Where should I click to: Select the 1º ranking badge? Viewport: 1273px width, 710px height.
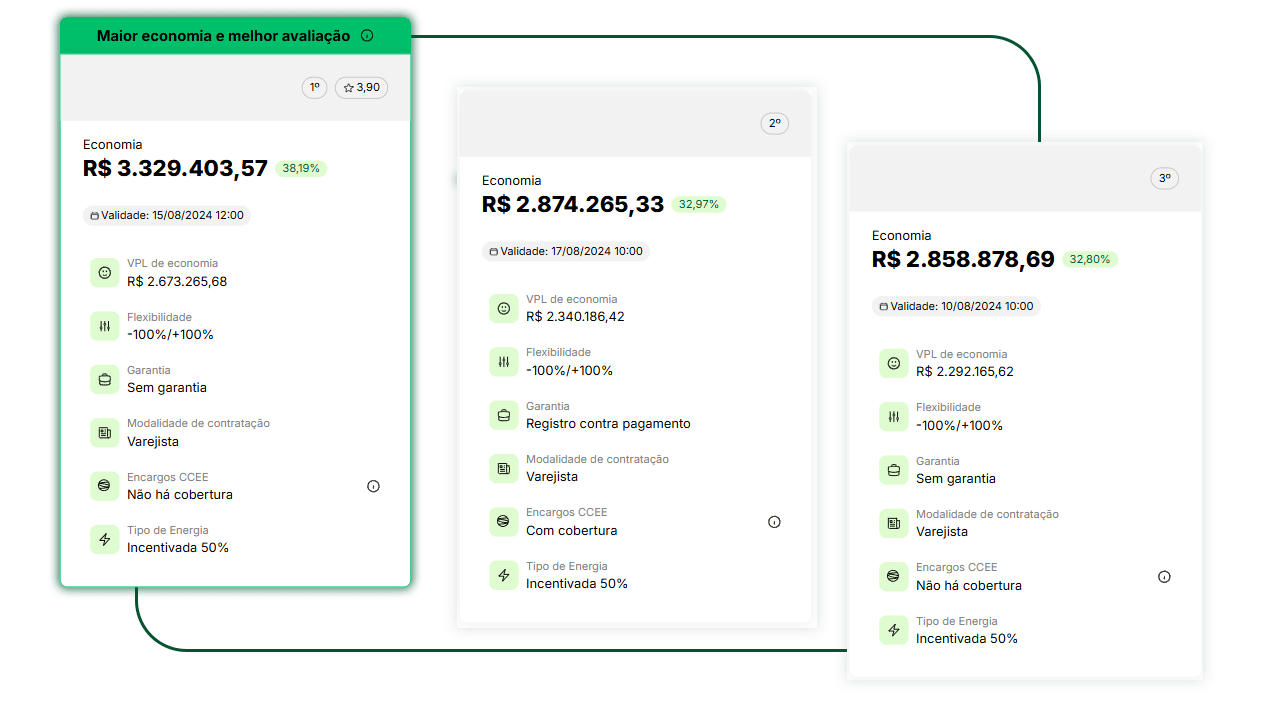[314, 88]
